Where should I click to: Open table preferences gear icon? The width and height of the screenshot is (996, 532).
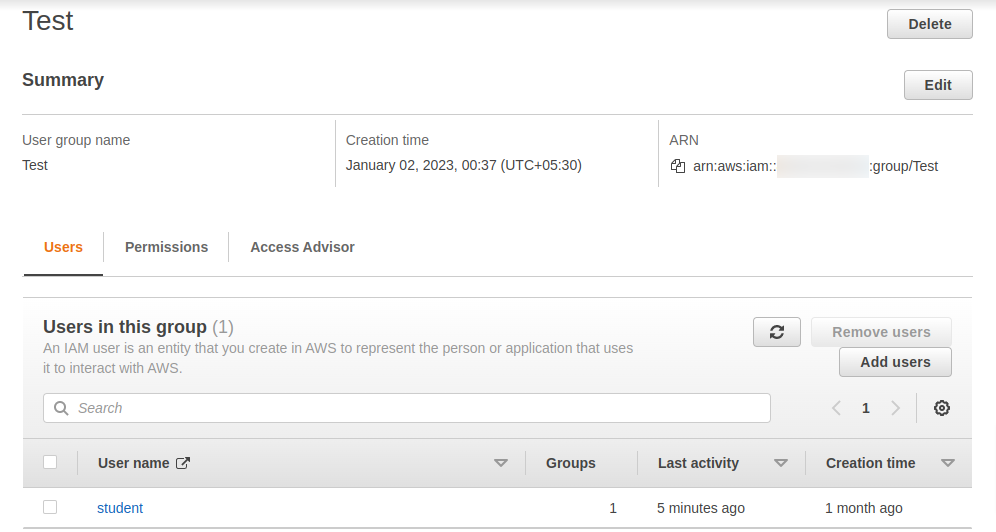(942, 408)
